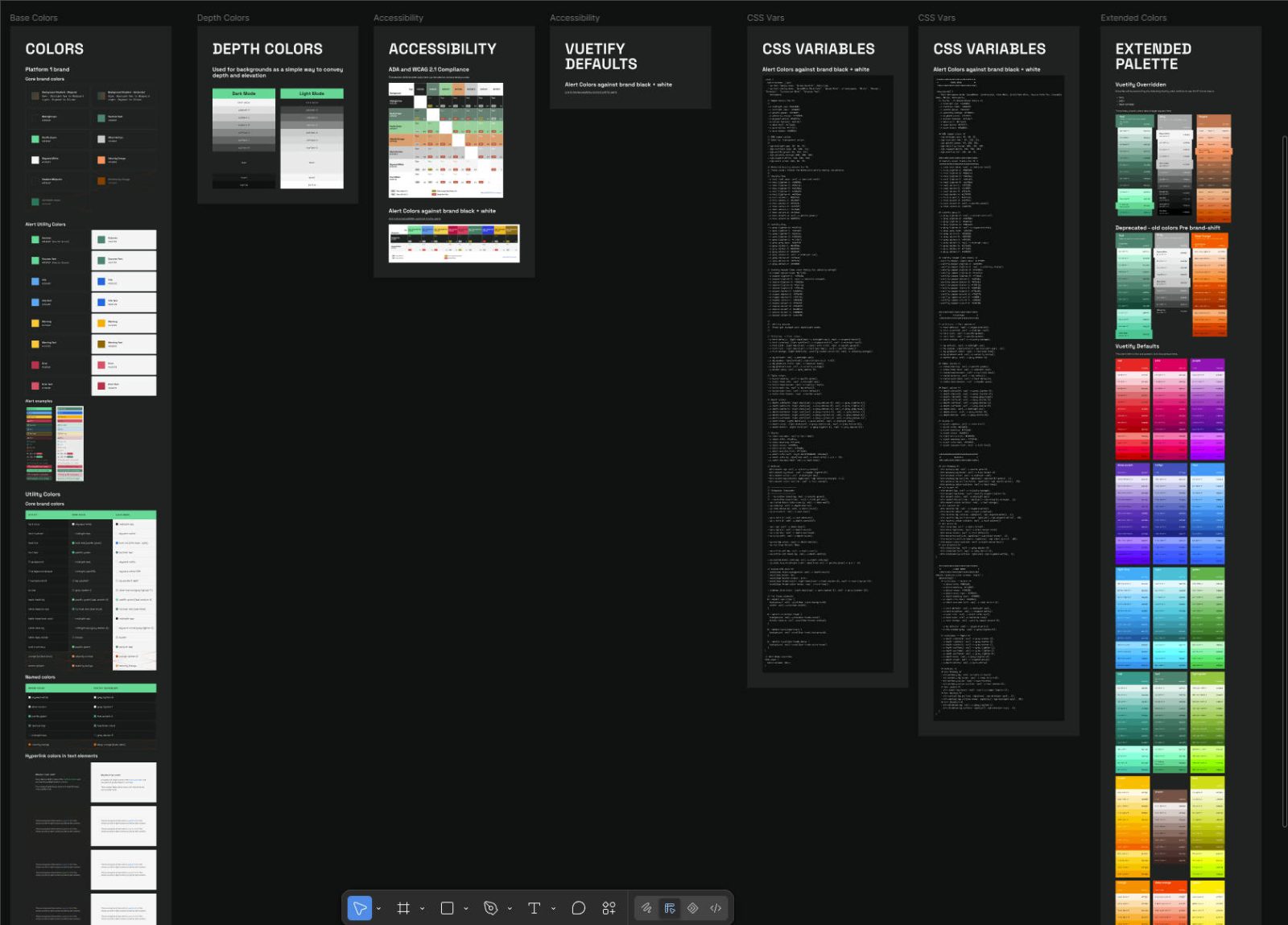
Task: Select Accessibility frame label above ACCESSIBILITY heading
Action: click(398, 18)
